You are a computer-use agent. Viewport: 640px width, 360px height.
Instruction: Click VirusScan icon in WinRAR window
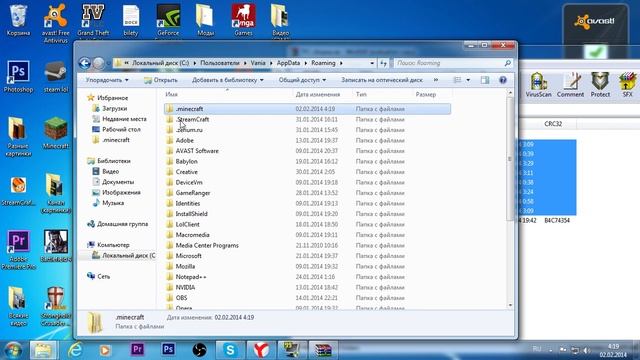point(538,85)
